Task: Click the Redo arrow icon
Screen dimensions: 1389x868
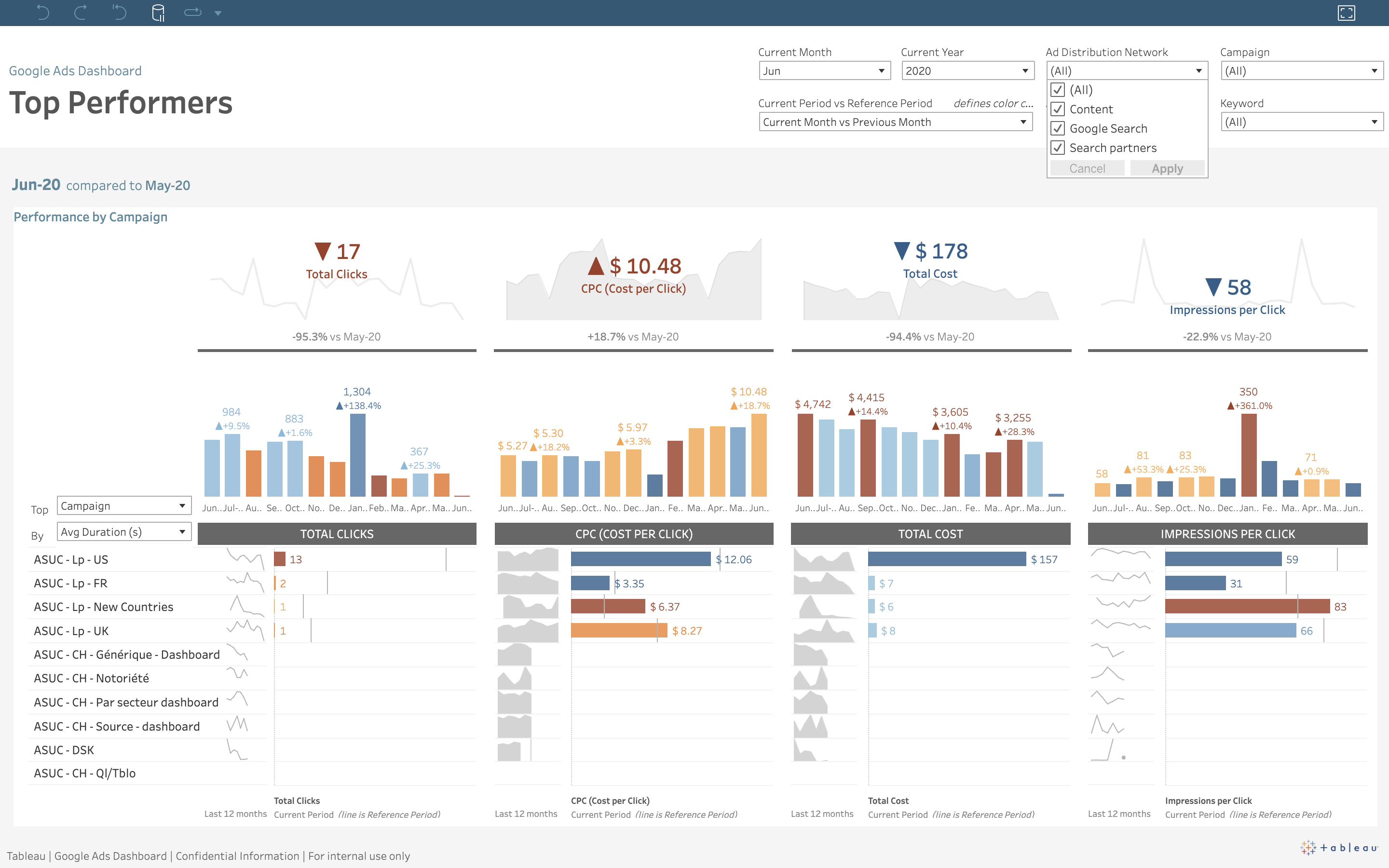Action: click(81, 12)
